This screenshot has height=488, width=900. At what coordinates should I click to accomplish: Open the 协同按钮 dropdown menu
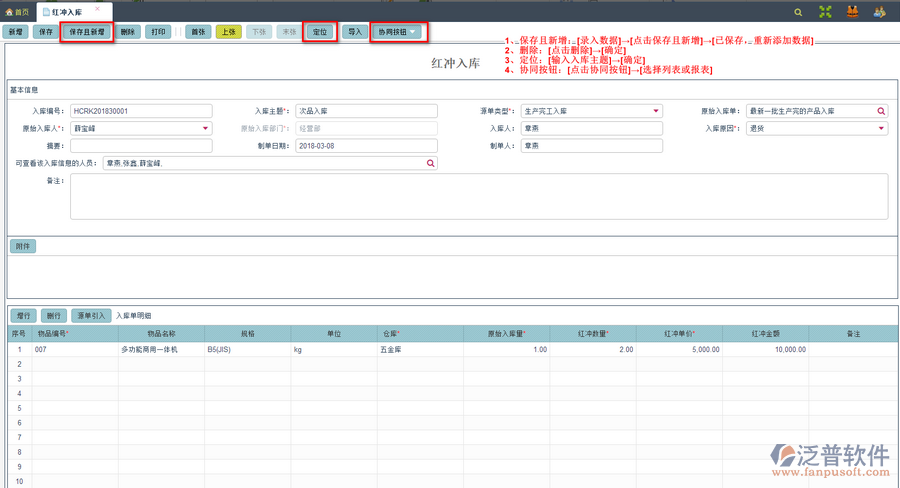(x=398, y=32)
